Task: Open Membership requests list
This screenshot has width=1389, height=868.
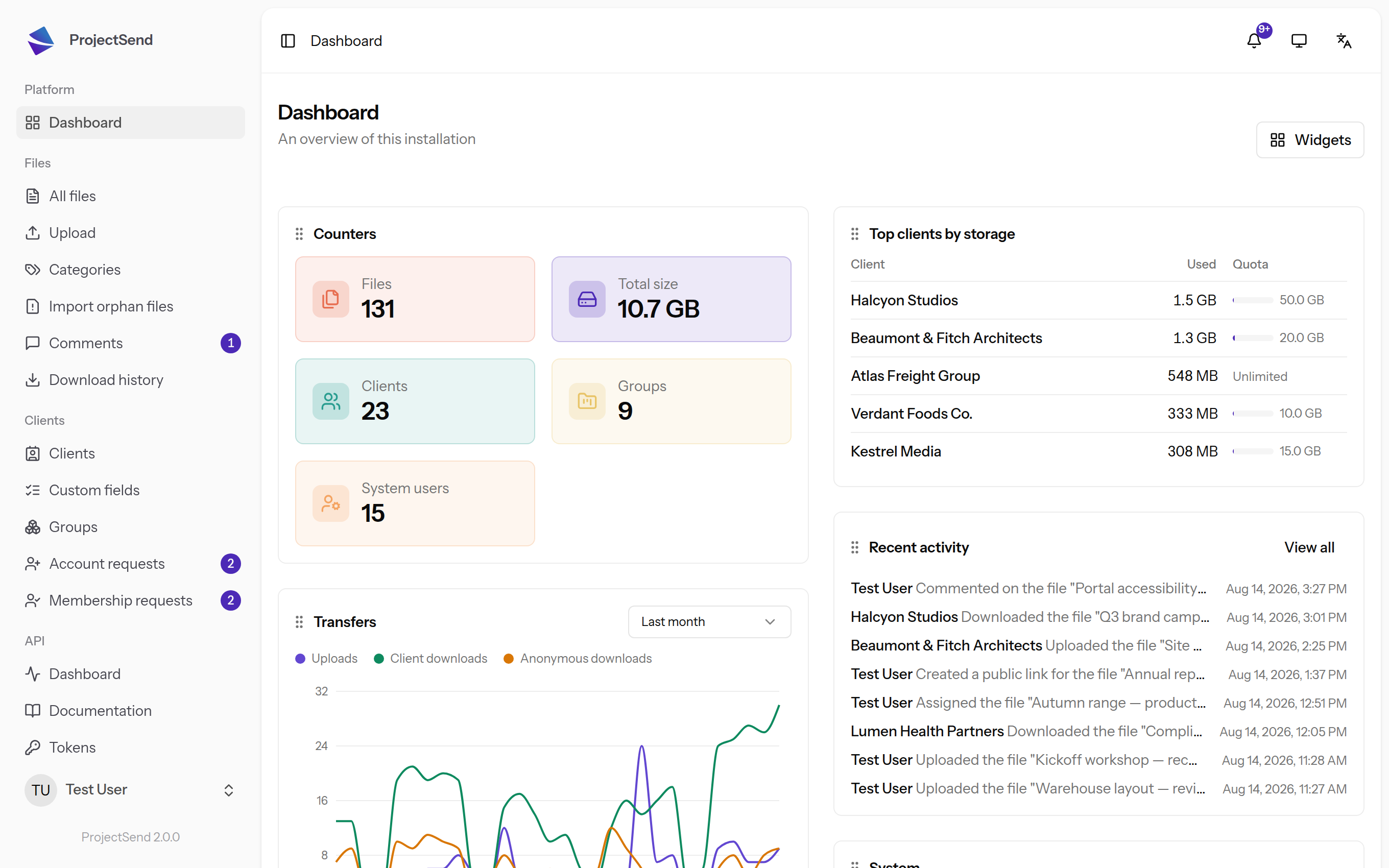Action: (x=131, y=600)
